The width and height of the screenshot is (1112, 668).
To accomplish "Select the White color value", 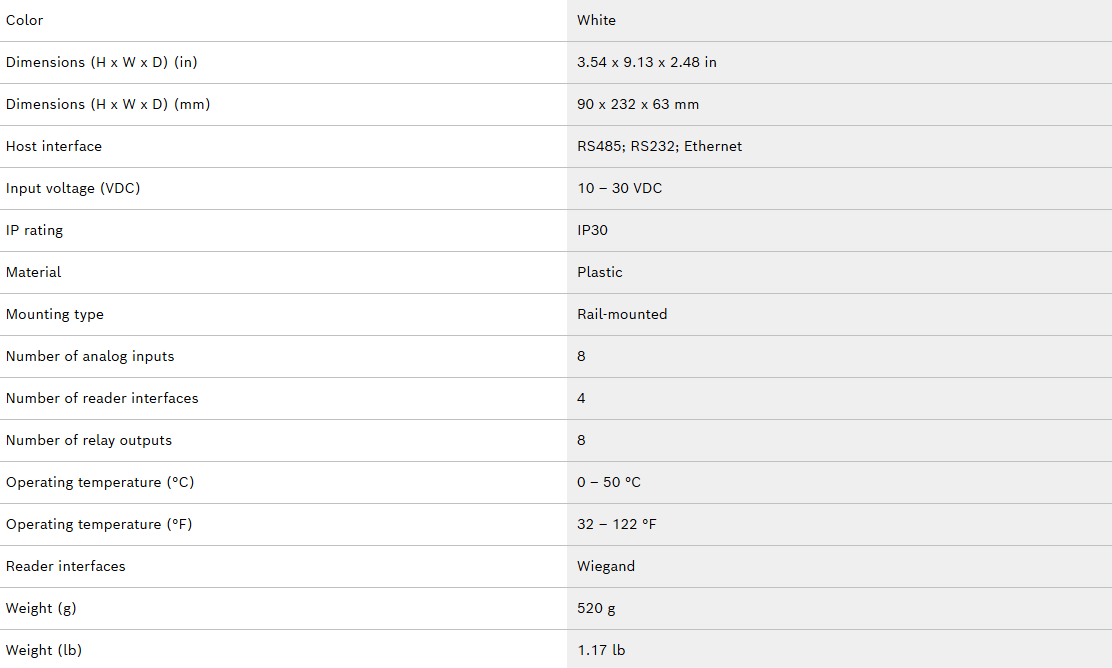I will (x=596, y=20).
